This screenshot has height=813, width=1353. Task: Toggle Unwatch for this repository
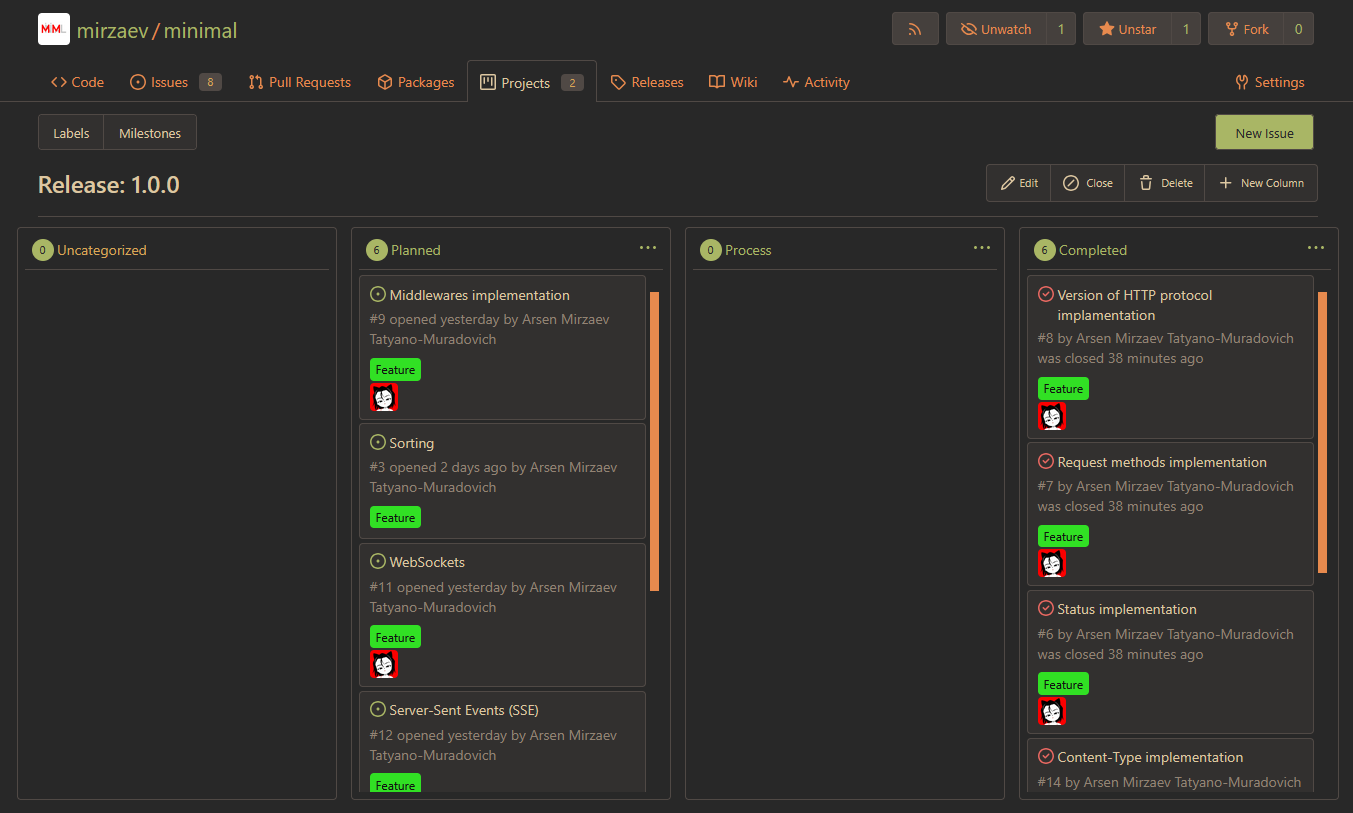click(996, 29)
